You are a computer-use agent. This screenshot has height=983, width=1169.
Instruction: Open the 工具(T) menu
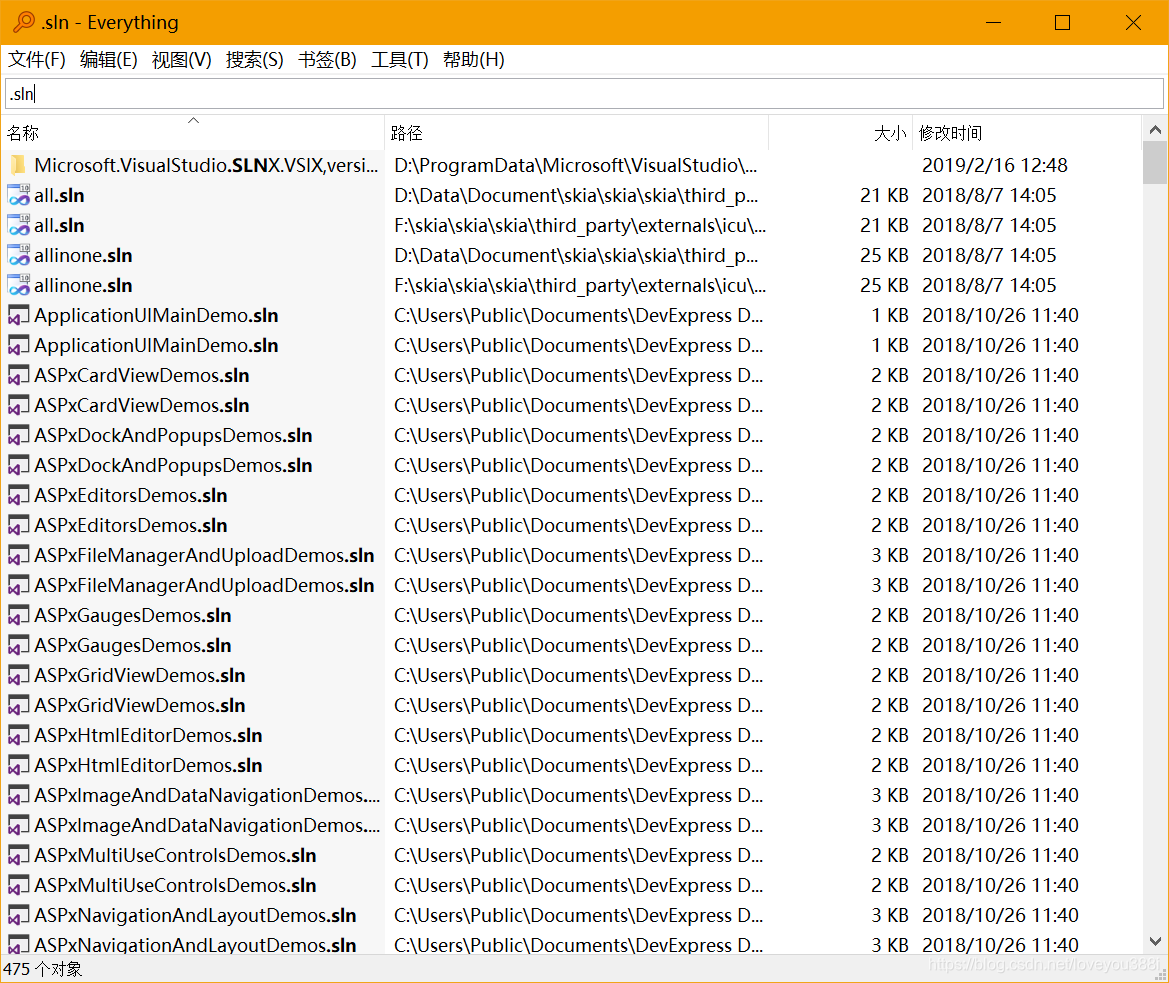click(x=400, y=60)
